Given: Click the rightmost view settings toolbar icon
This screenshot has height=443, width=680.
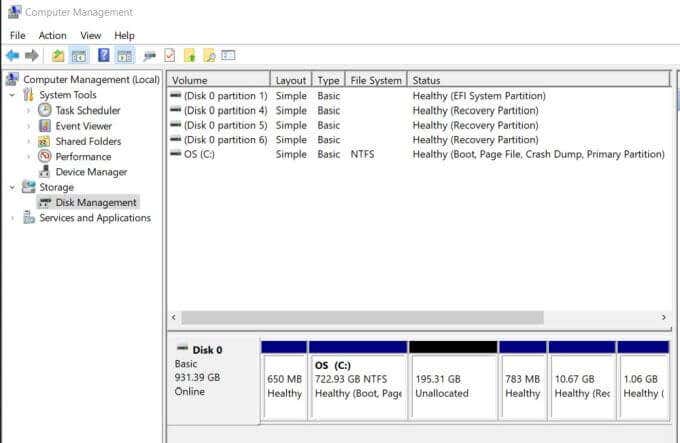Looking at the screenshot, I should (229, 55).
